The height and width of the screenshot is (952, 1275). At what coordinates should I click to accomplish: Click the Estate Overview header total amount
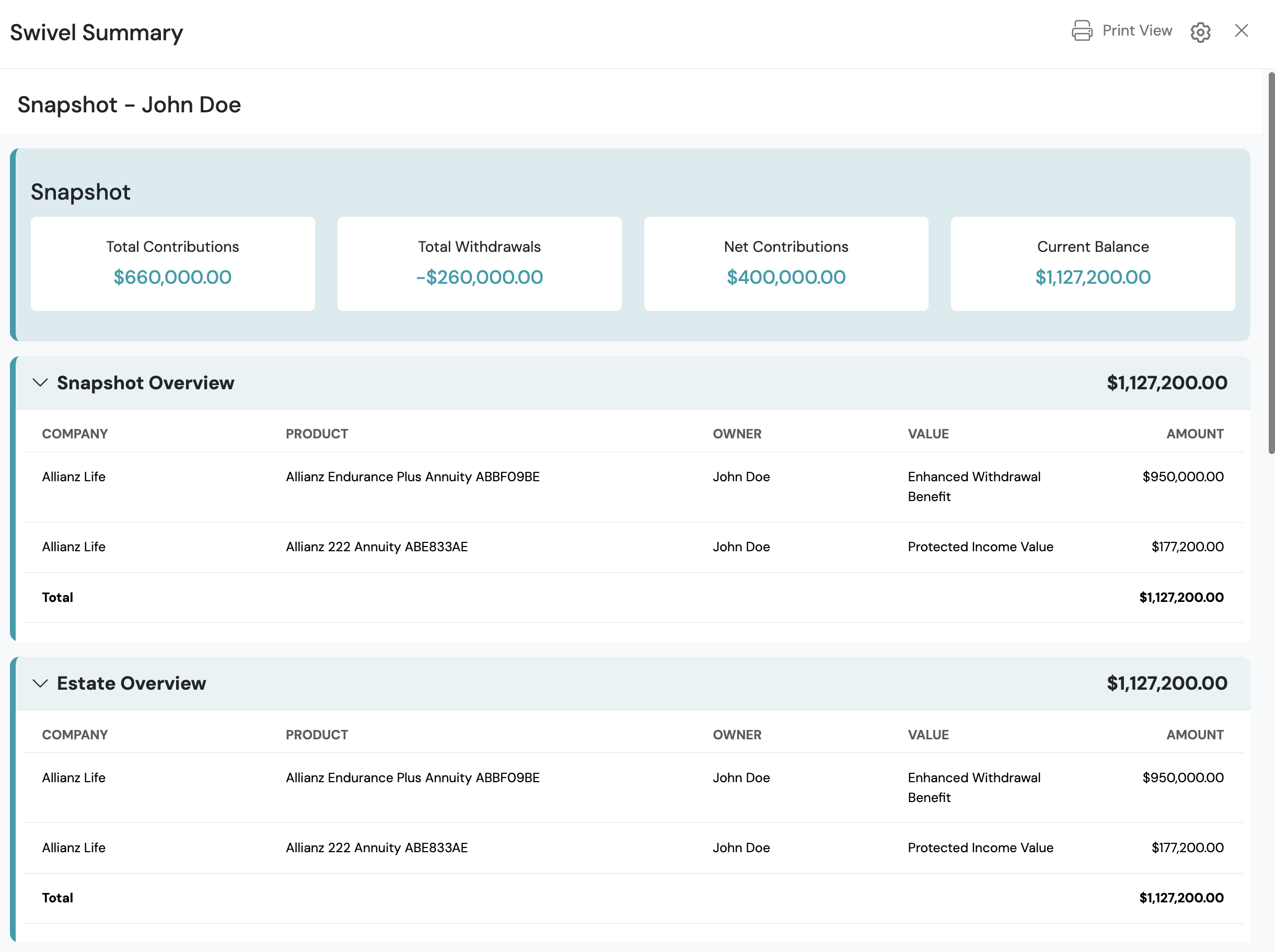[1167, 683]
